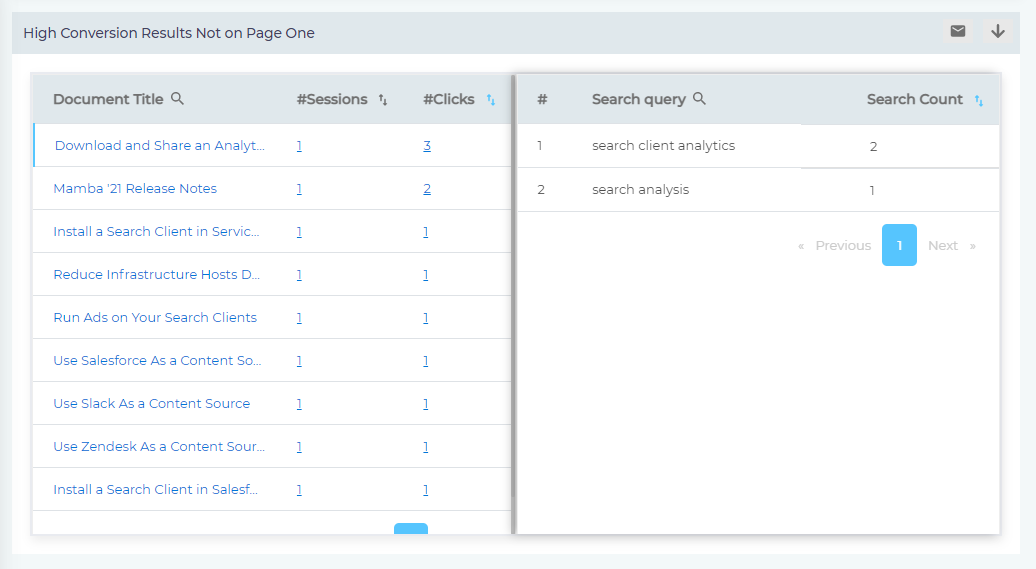The height and width of the screenshot is (569, 1036).
Task: Click the document list vertical scrollbar
Action: coord(513,300)
